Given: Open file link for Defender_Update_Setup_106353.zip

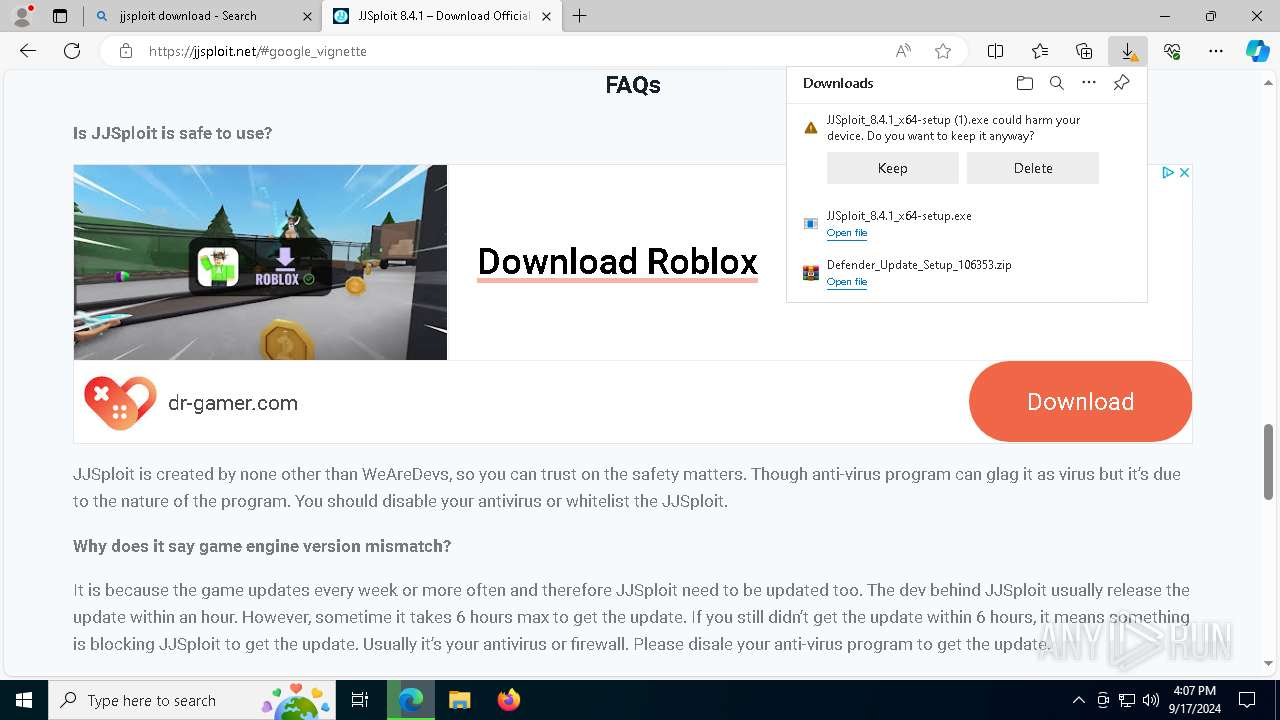Looking at the screenshot, I should (x=847, y=282).
